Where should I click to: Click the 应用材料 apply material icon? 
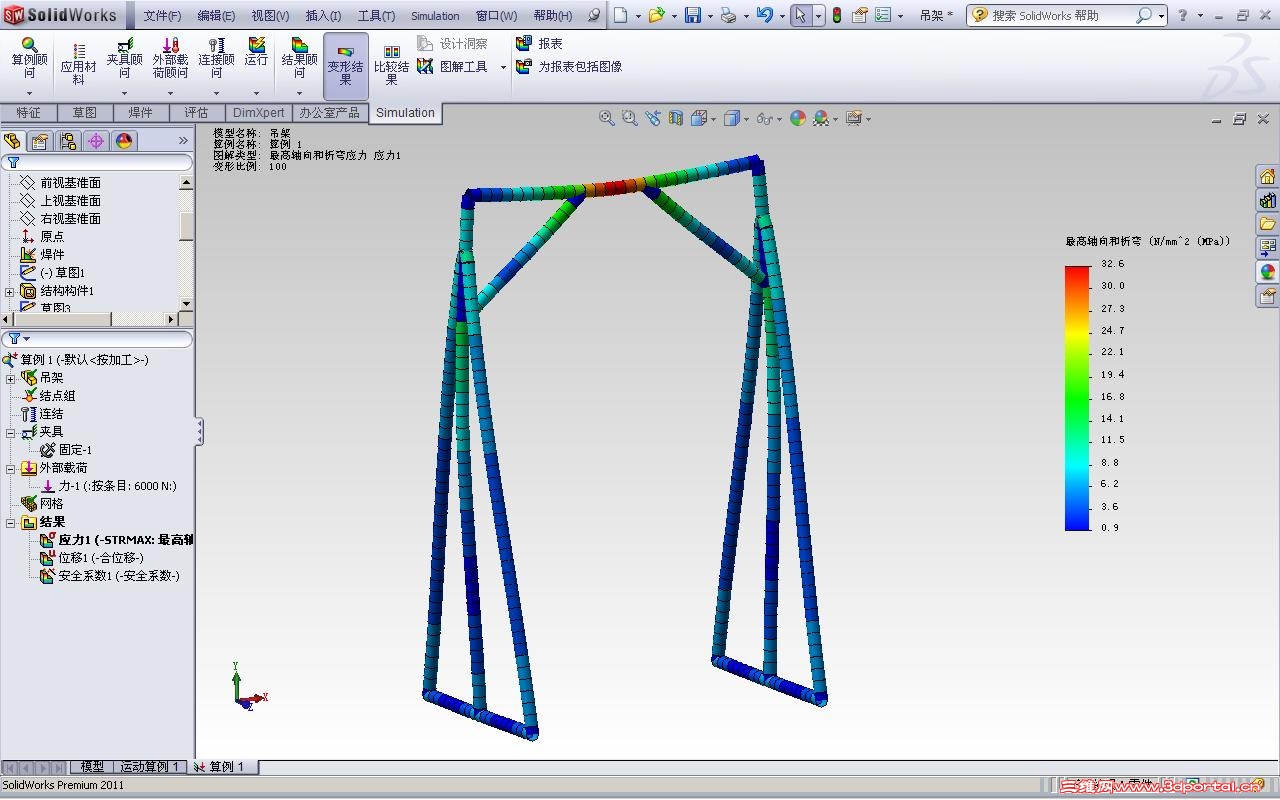point(78,63)
